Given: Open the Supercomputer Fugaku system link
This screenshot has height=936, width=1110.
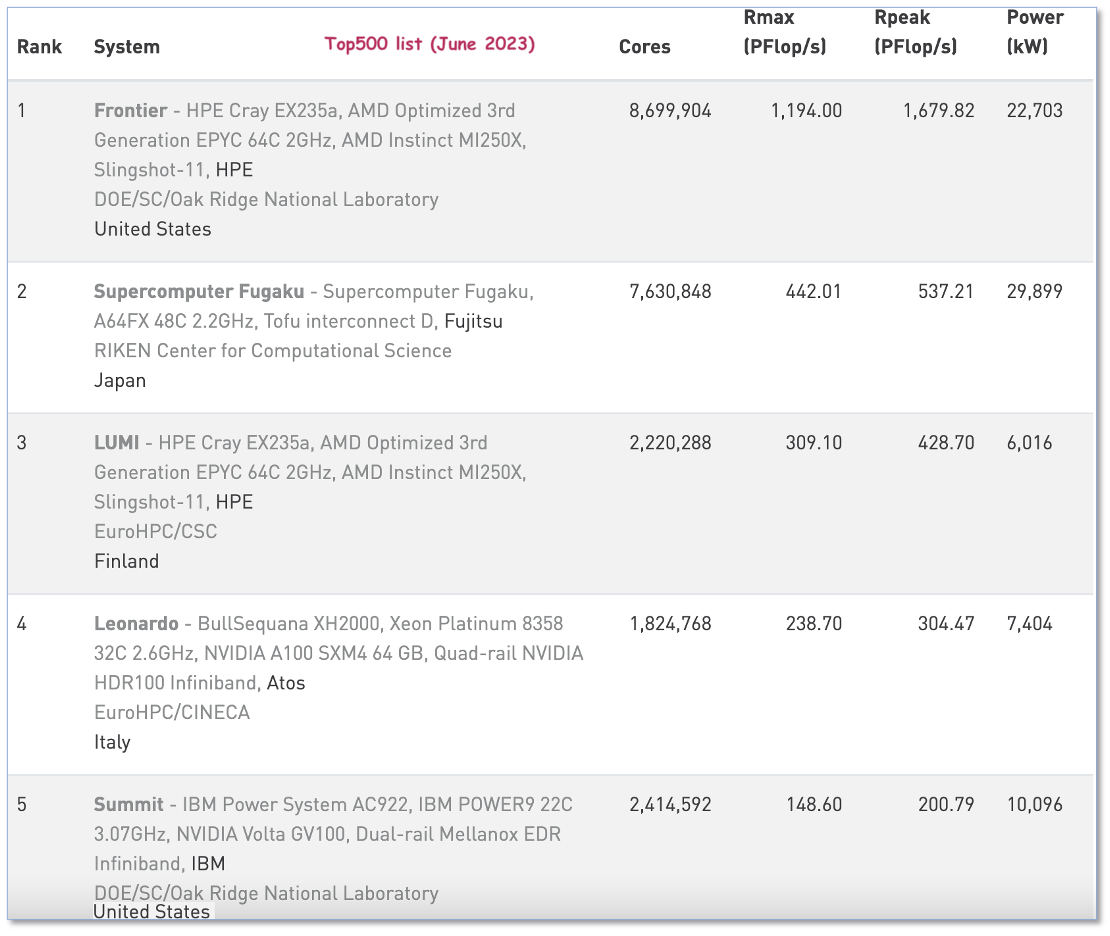Looking at the screenshot, I should pos(198,292).
